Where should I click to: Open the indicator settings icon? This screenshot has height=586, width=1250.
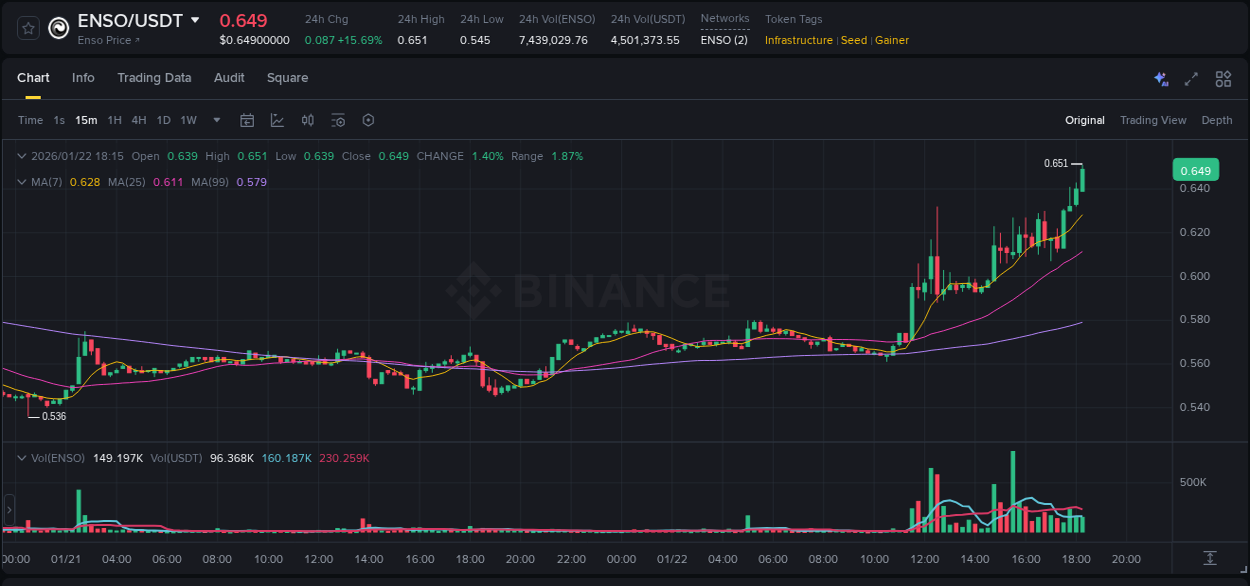pos(338,120)
